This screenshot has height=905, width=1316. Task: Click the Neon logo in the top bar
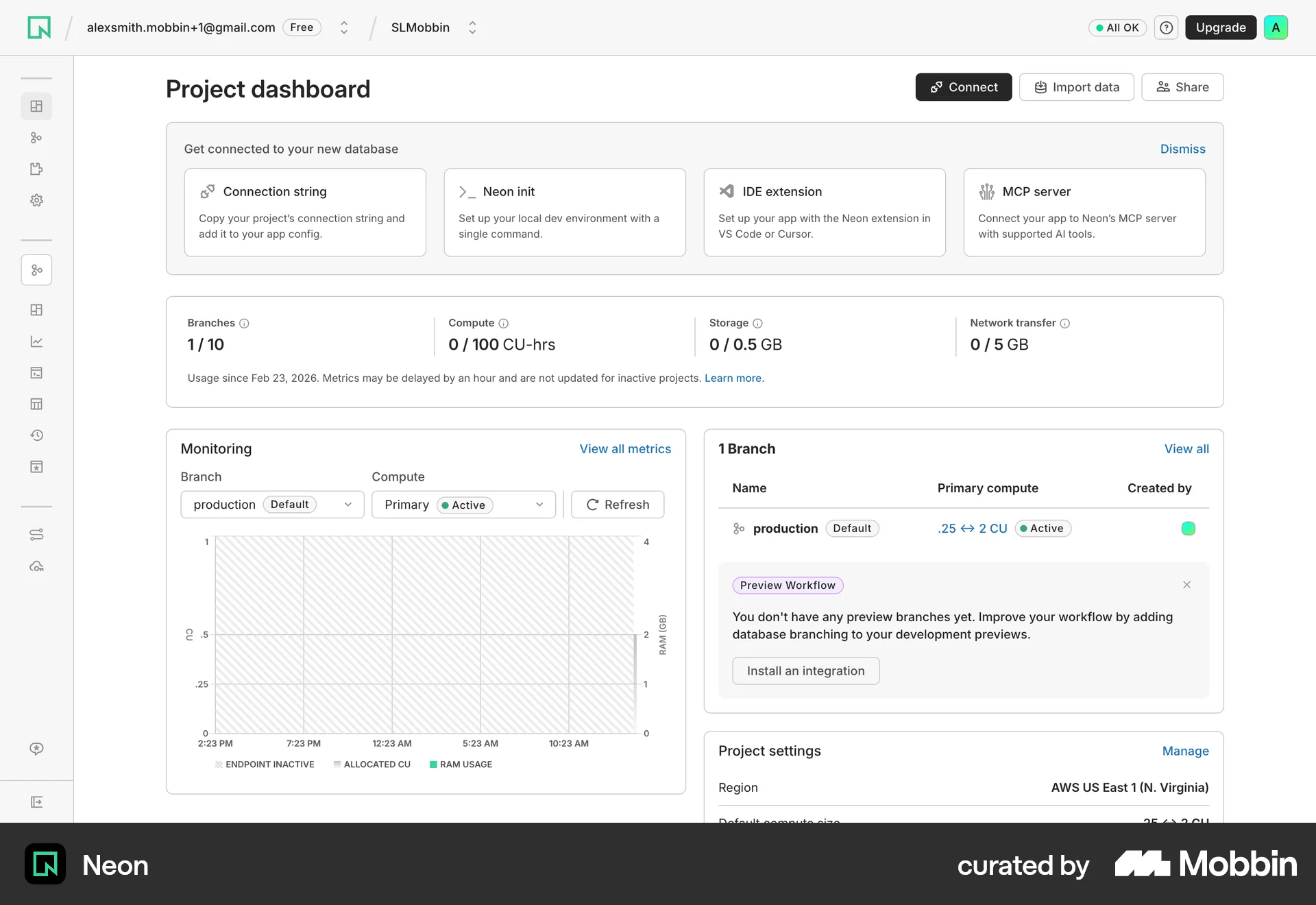tap(39, 27)
